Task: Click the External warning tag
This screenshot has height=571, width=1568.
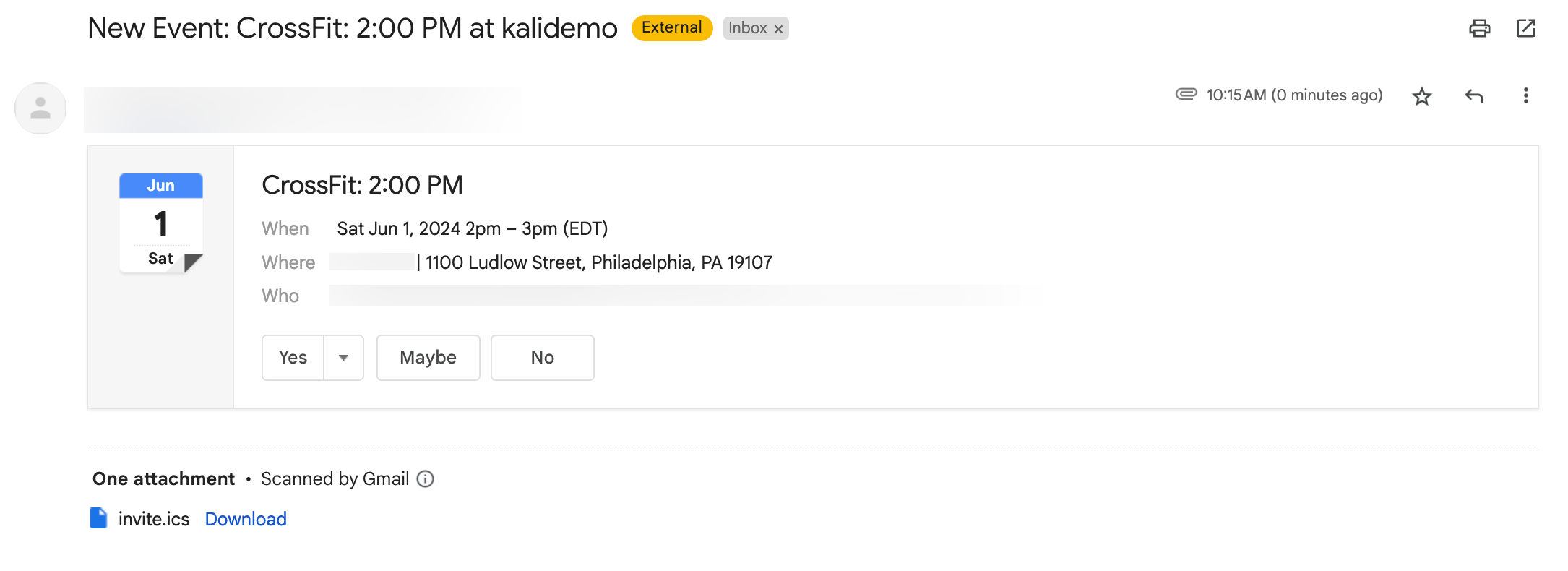Action: coord(671,28)
